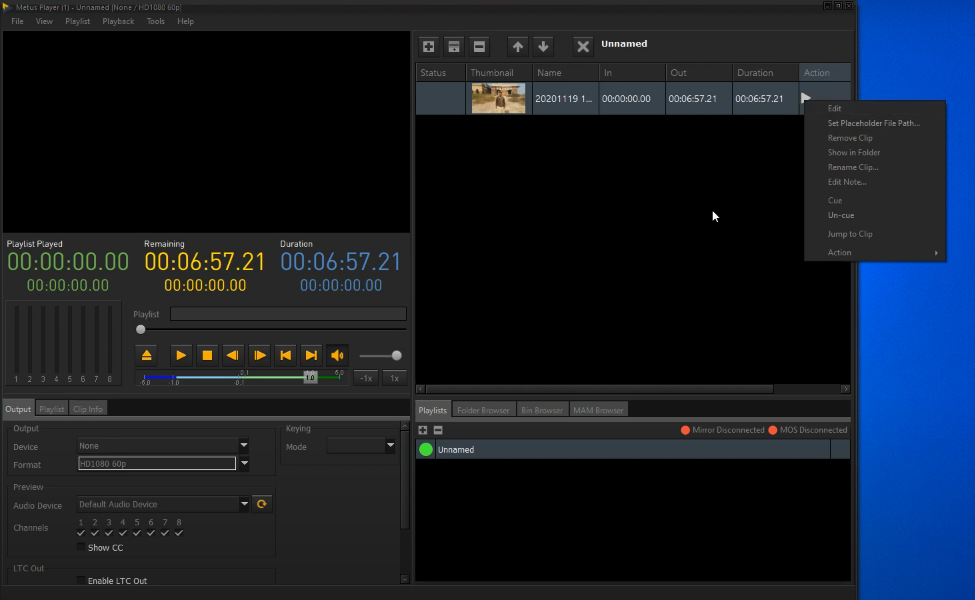
Task: Start playback with the Play button
Action: [x=181, y=356]
